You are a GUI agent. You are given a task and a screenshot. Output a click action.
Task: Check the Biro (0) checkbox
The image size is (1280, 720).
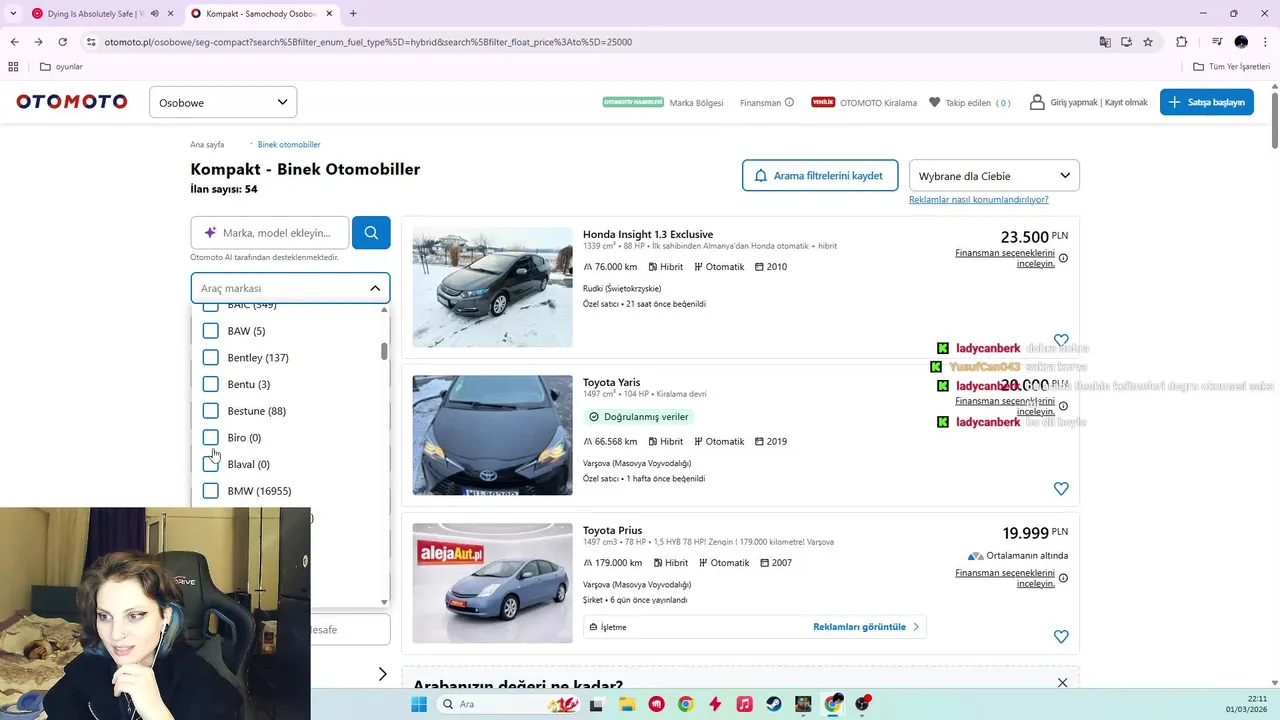pos(210,437)
